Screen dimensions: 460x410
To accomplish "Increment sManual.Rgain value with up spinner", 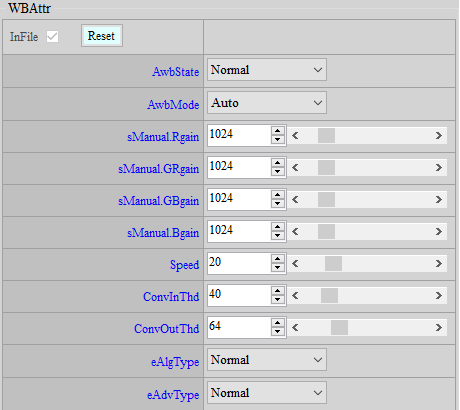I will (x=277, y=131).
